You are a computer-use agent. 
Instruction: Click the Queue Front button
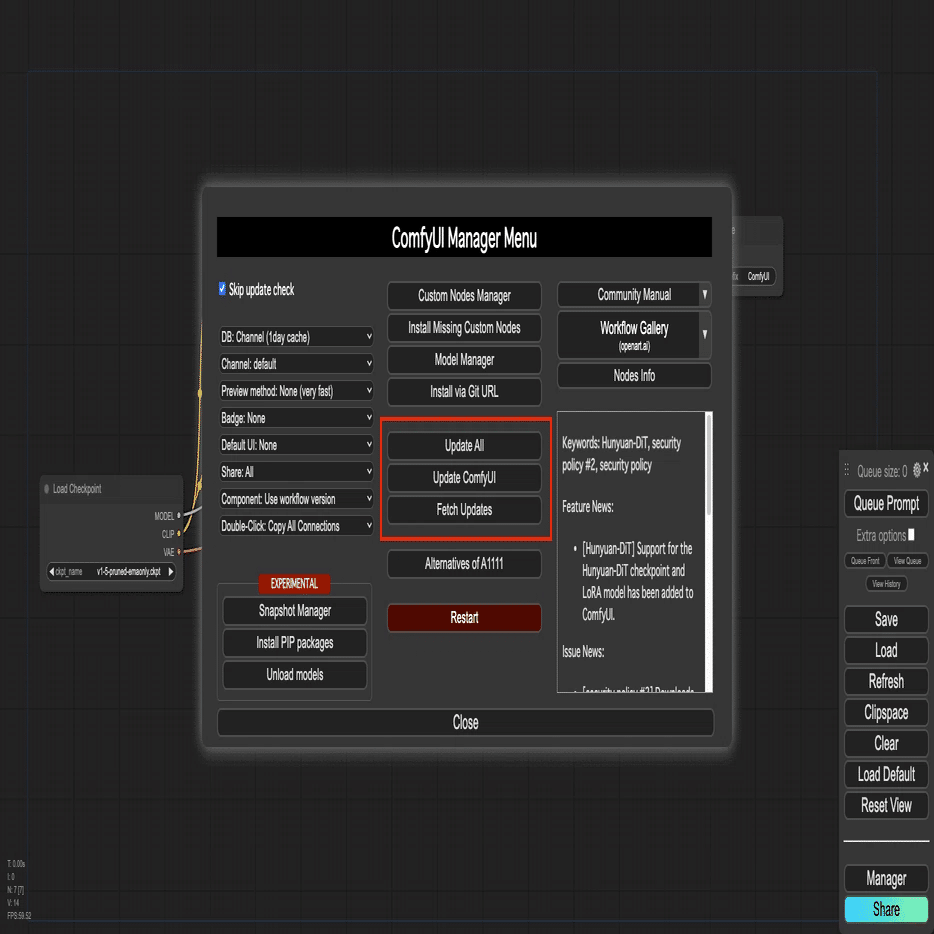tap(864, 561)
